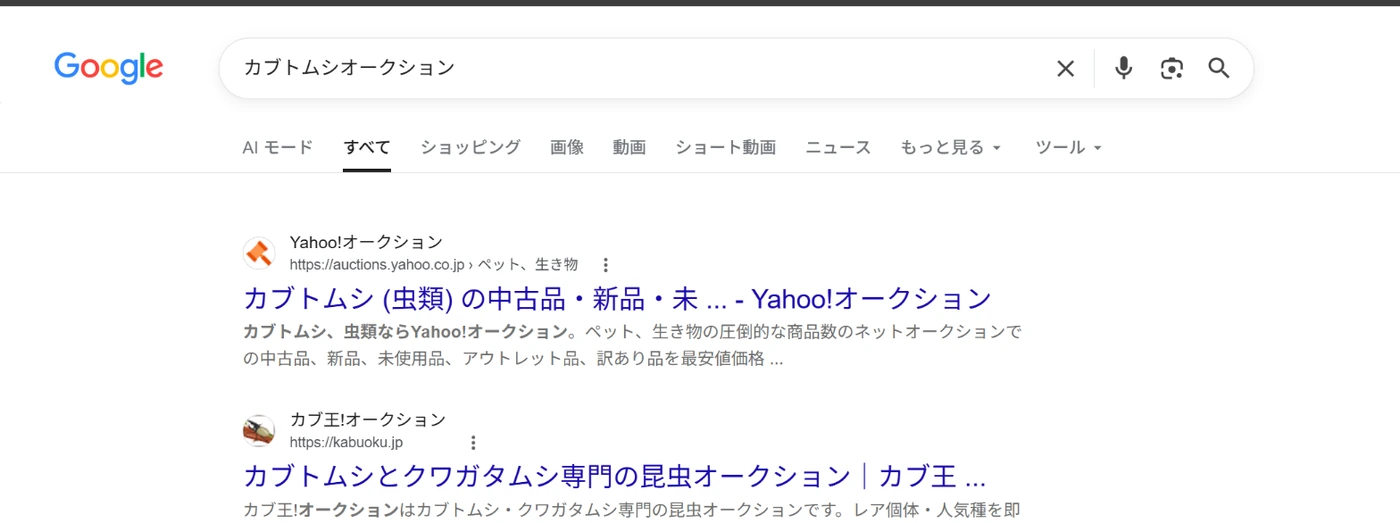Click the カブ王!オークション favicon

259,431
